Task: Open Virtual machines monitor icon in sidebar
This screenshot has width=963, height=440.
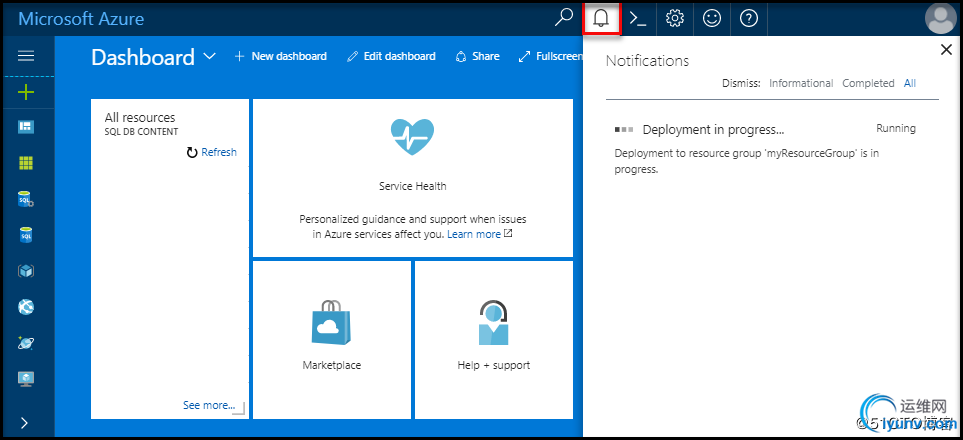Action: [x=26, y=379]
